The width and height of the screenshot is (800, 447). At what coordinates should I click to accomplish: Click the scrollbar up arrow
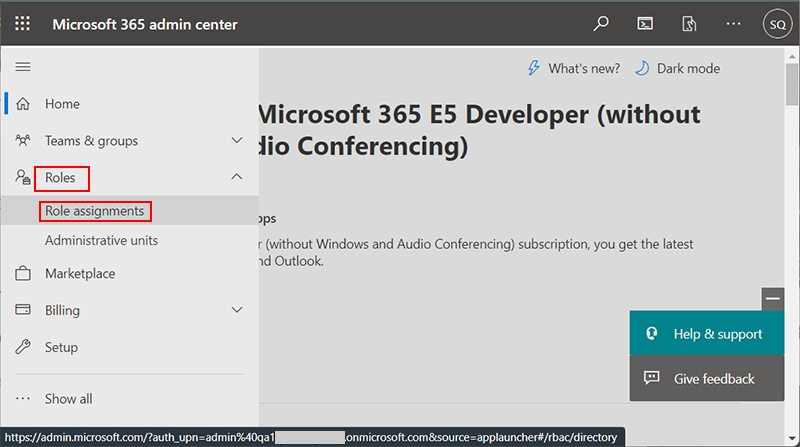coord(792,56)
